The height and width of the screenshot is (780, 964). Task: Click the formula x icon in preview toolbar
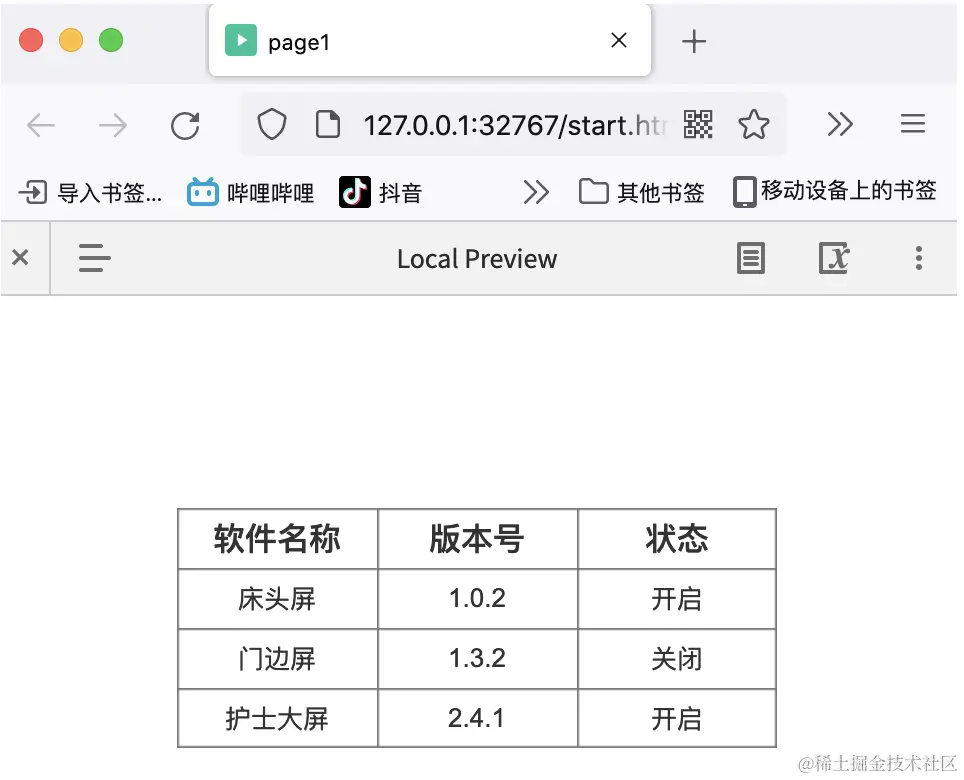click(x=834, y=258)
